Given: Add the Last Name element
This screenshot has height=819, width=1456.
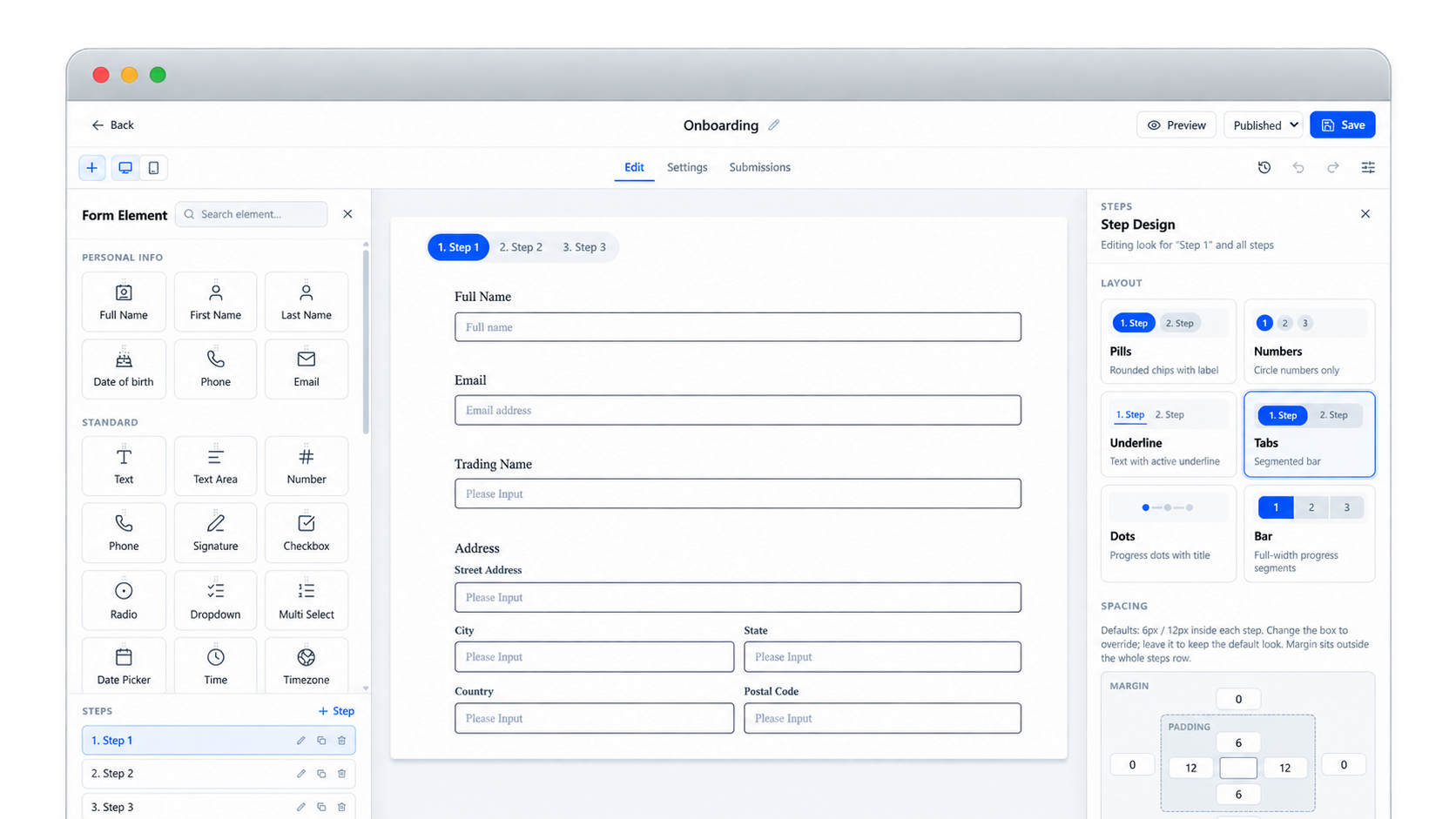Looking at the screenshot, I should pos(307,302).
